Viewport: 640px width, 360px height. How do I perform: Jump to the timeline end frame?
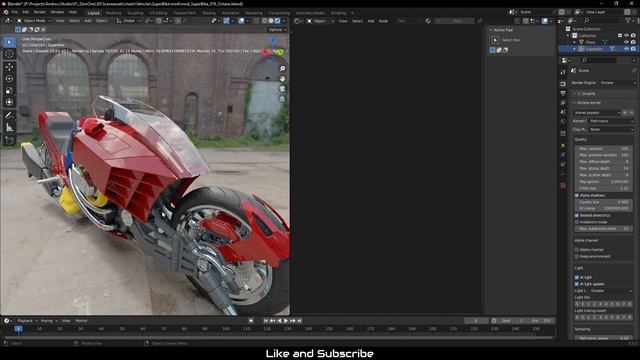(299, 321)
